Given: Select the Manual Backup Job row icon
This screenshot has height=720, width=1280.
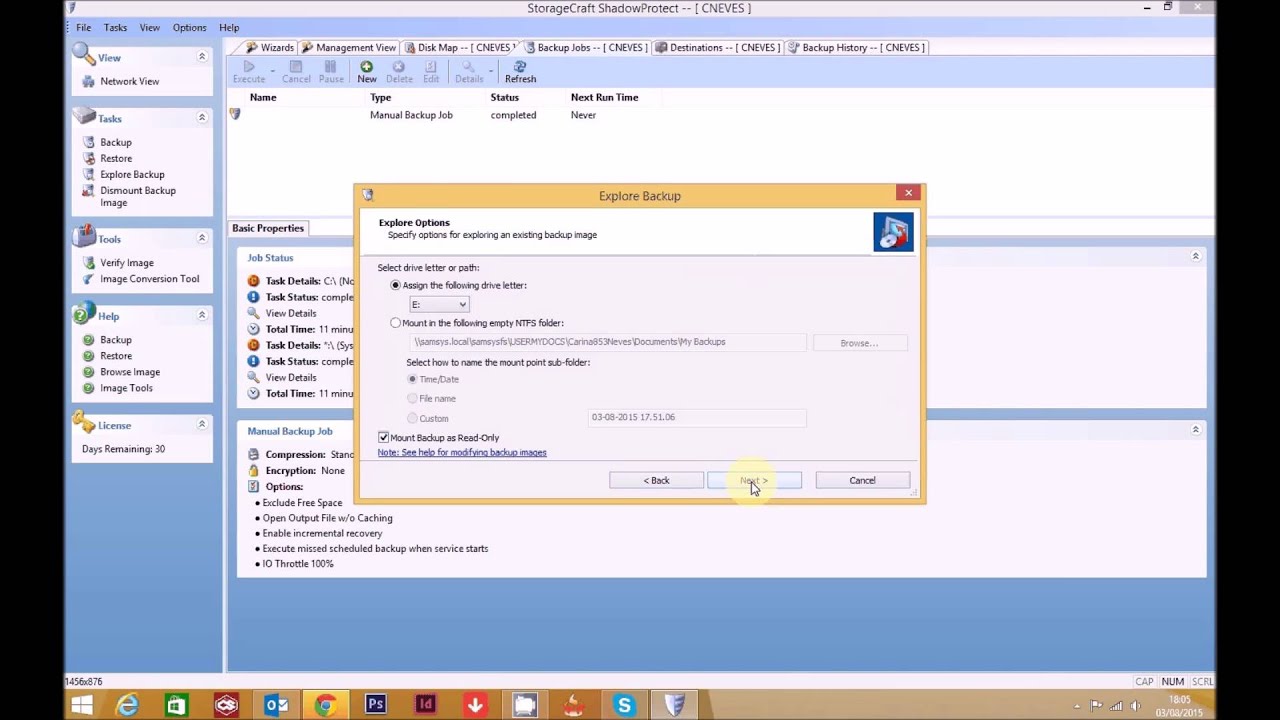Looking at the screenshot, I should click(x=235, y=115).
